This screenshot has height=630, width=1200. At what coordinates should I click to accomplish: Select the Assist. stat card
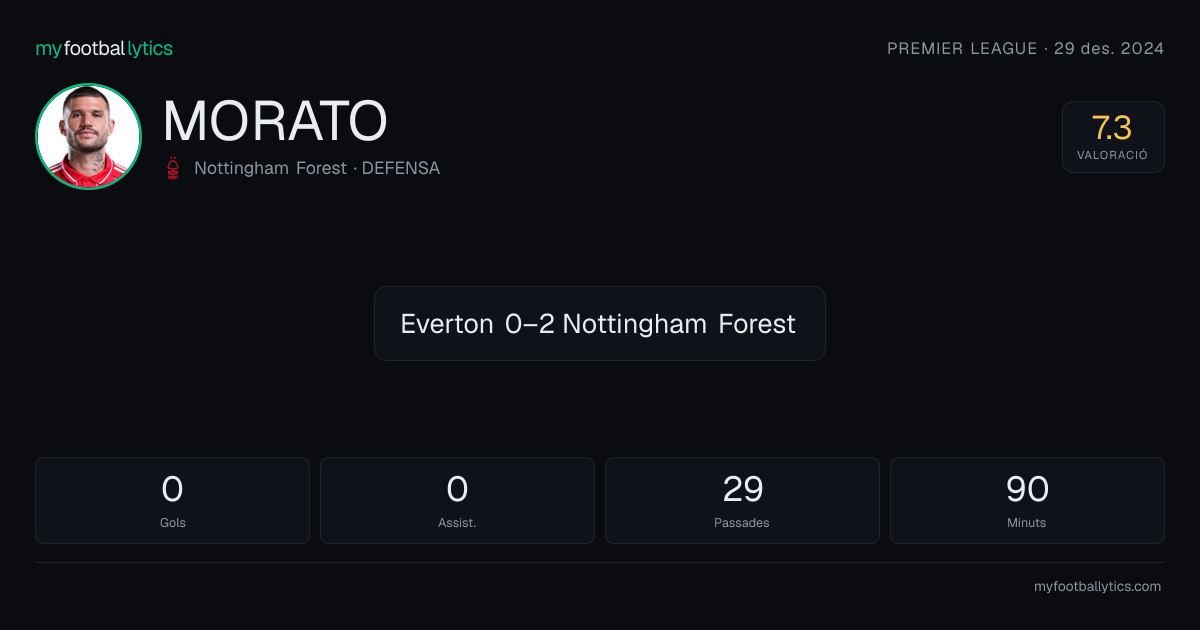tap(457, 500)
